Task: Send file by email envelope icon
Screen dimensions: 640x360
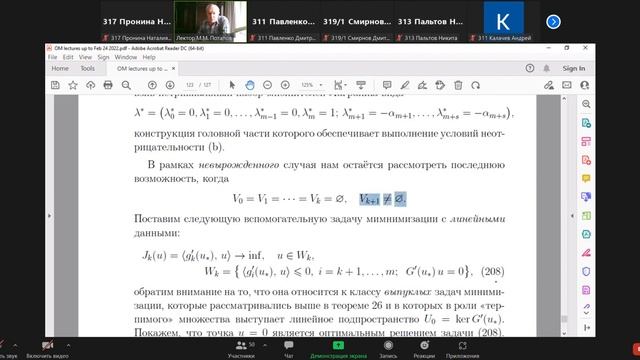Action: [567, 85]
